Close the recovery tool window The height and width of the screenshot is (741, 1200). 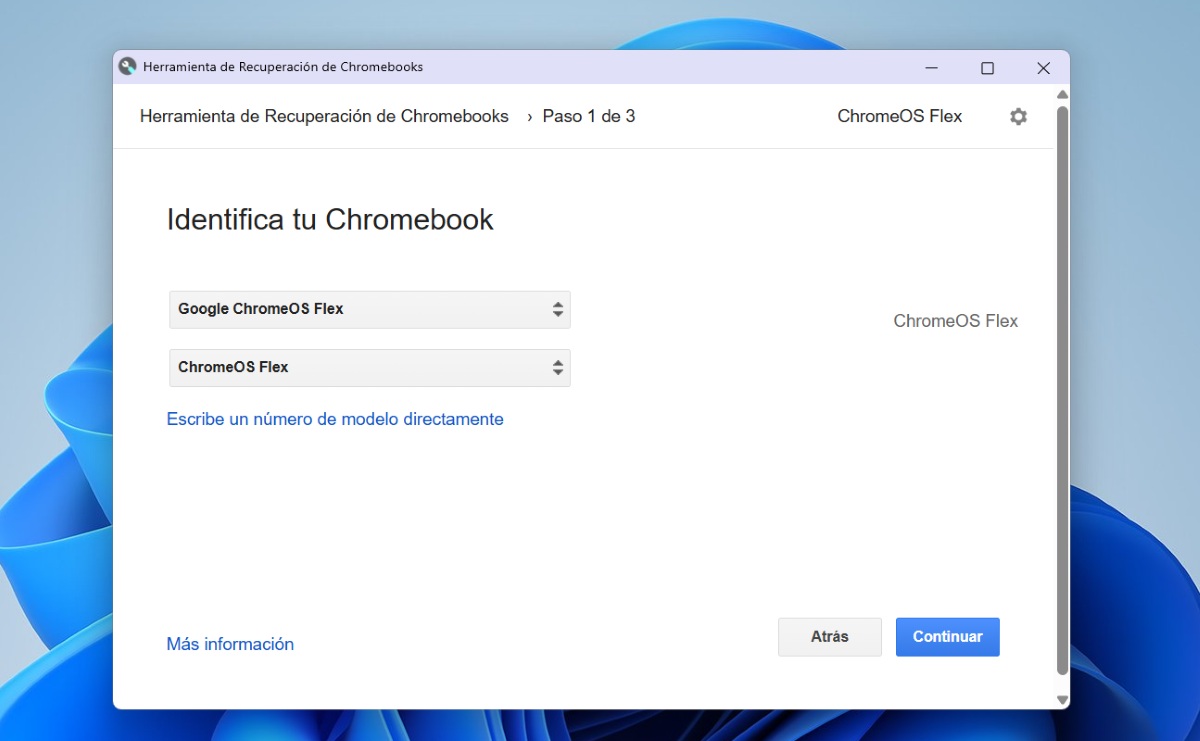1043,68
